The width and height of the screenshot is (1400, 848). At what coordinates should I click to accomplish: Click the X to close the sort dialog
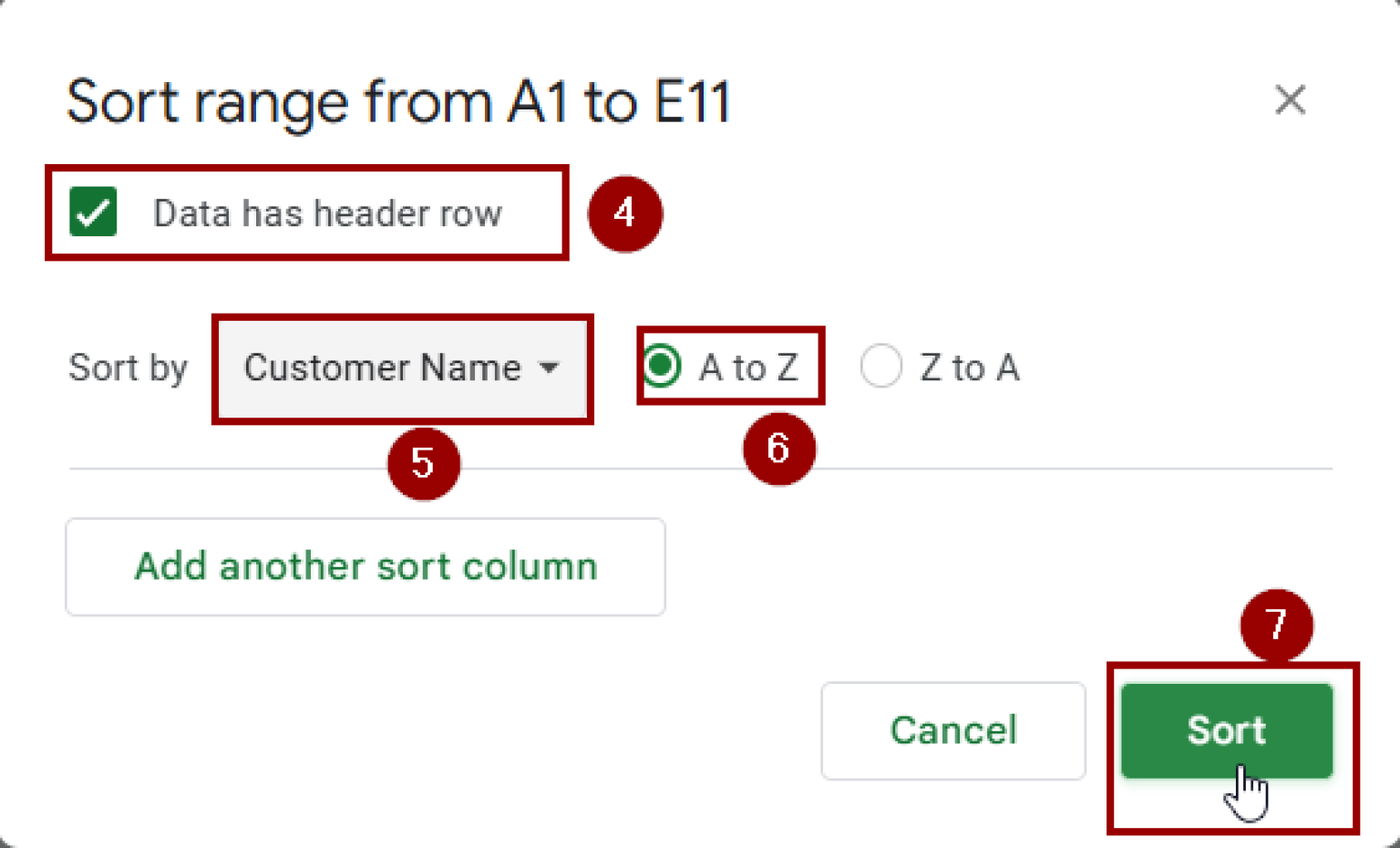click(1291, 100)
